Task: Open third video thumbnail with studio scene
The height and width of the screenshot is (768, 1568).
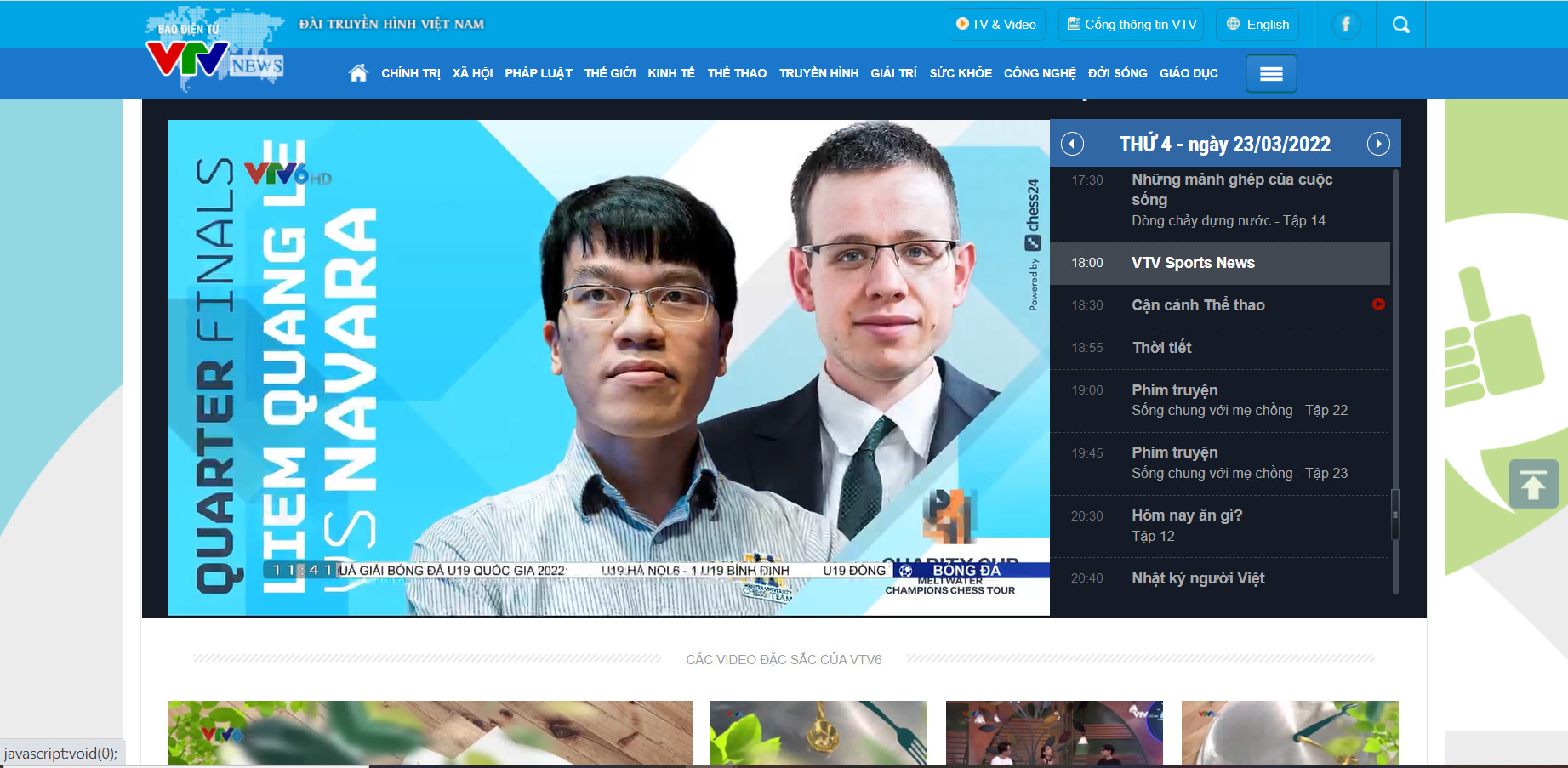Action: pos(1054,733)
